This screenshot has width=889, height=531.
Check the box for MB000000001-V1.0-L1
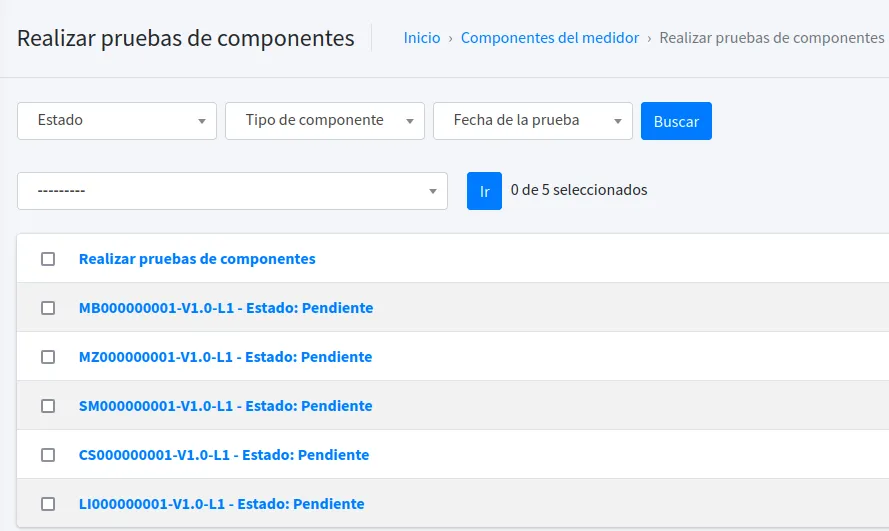coord(48,308)
